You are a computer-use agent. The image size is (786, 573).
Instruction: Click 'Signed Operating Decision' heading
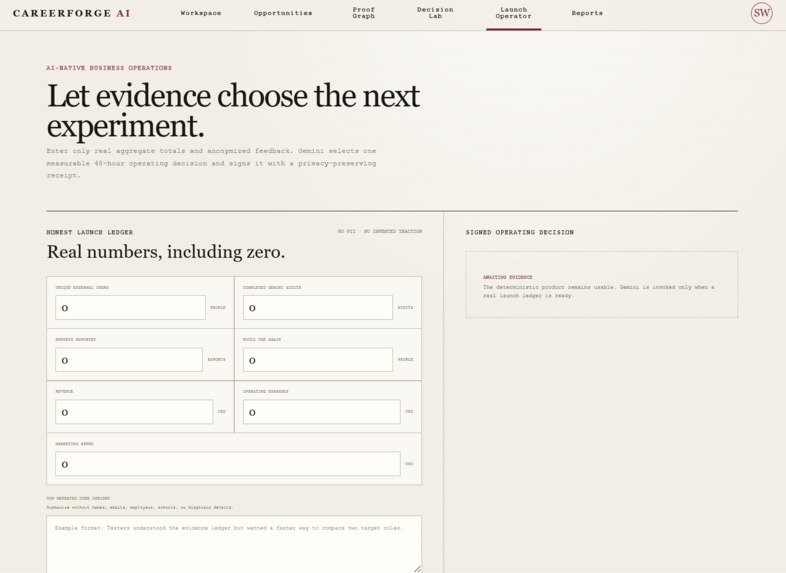[x=520, y=232]
